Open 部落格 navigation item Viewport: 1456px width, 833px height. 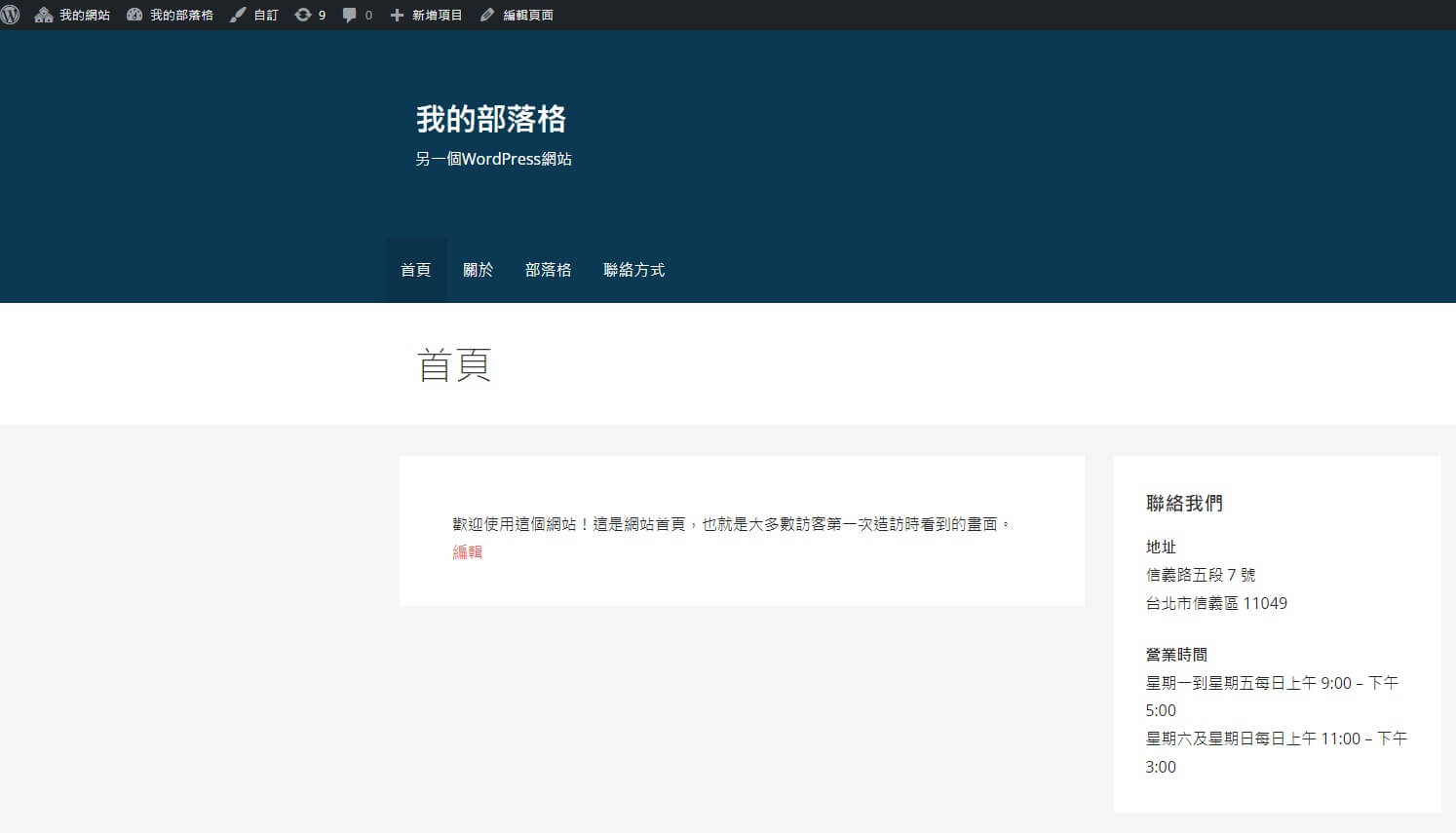tap(549, 270)
